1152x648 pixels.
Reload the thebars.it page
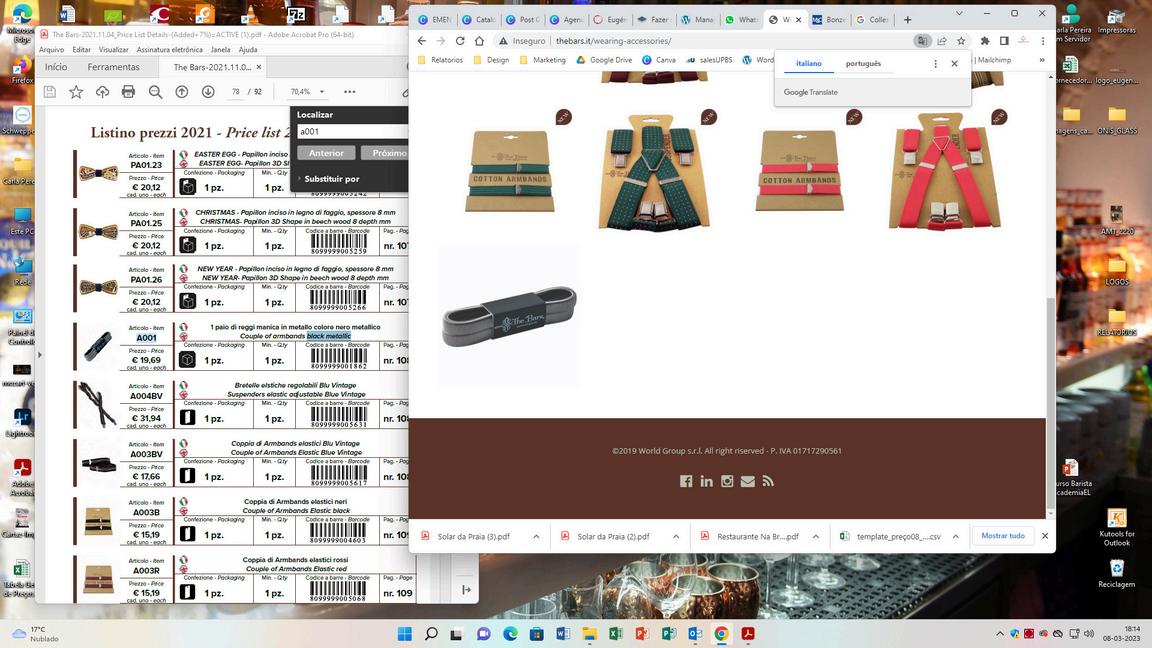click(x=460, y=41)
